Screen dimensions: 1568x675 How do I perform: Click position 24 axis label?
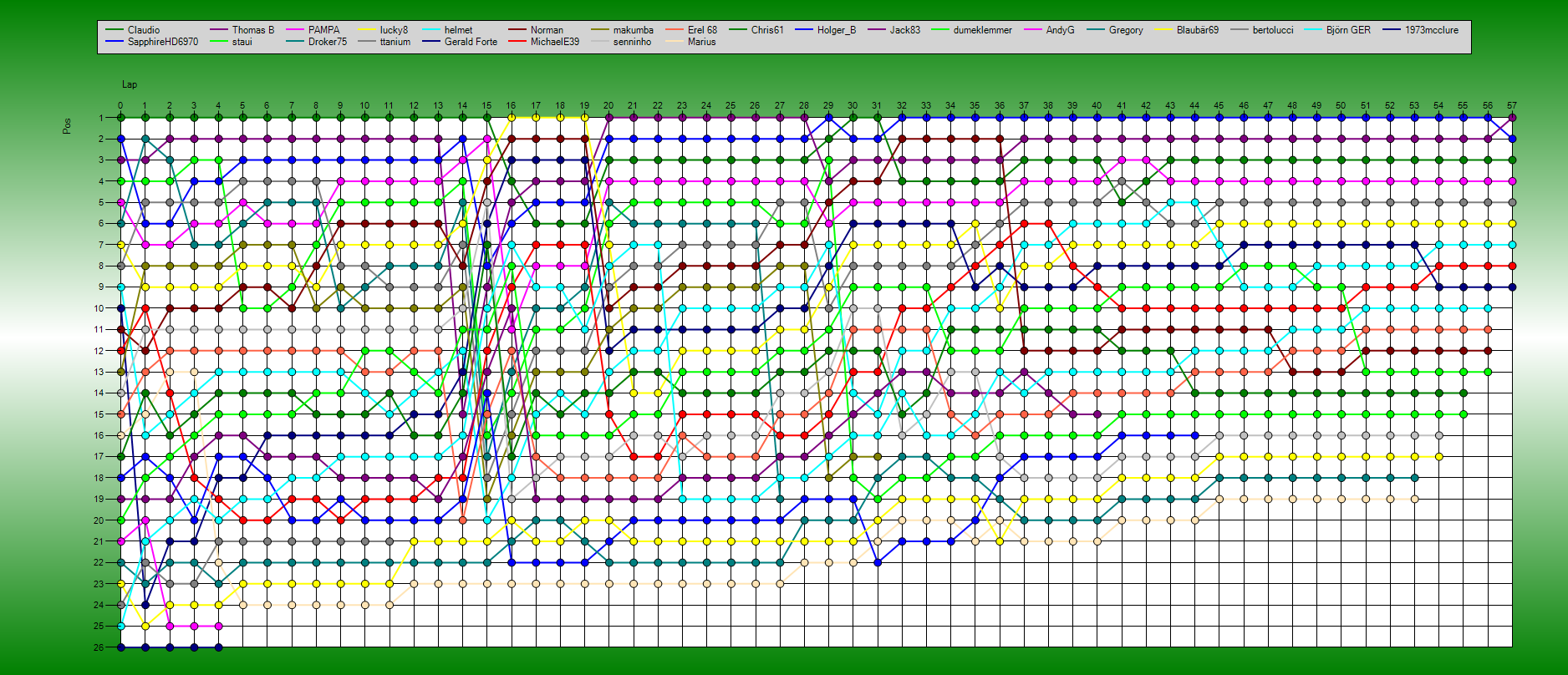pos(99,605)
